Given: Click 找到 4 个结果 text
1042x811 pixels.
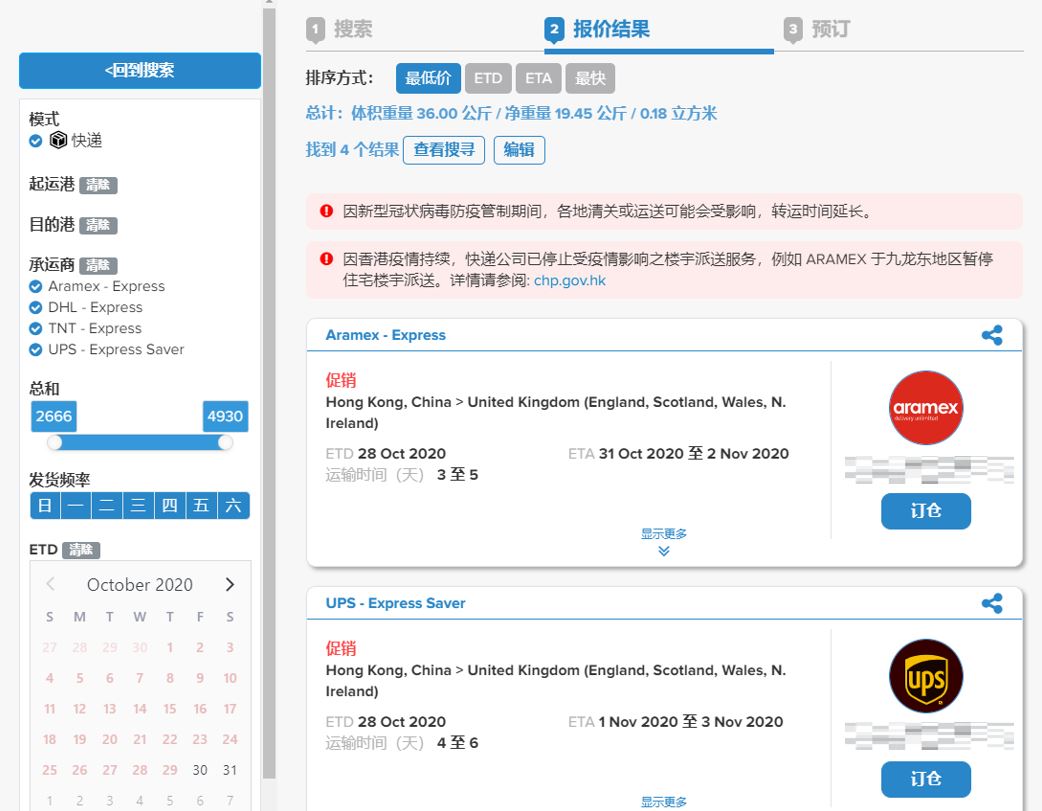Looking at the screenshot, I should (352, 150).
